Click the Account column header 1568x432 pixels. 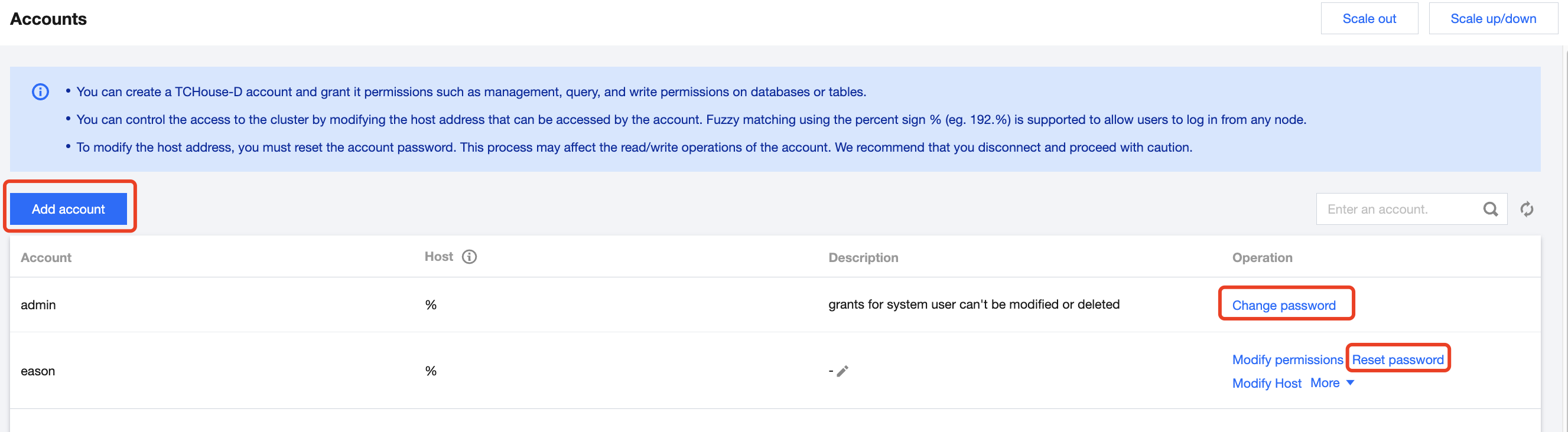click(46, 257)
